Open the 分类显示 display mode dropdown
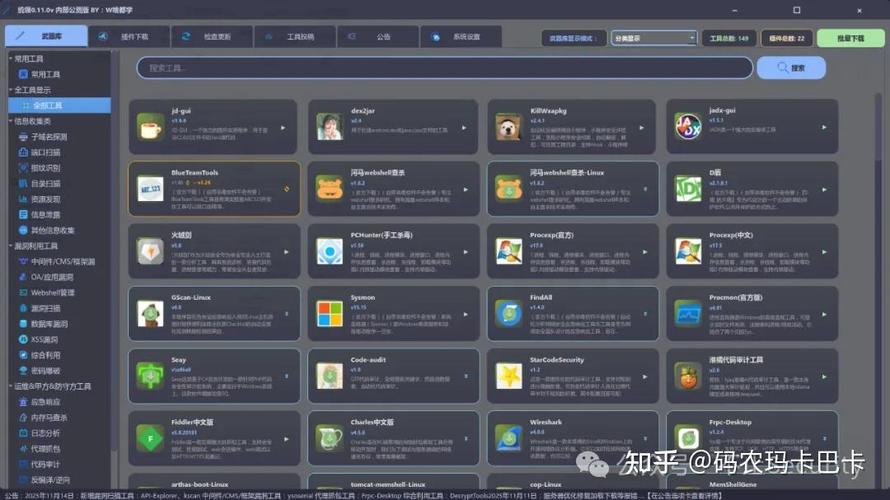This screenshot has height=500, width=890. [654, 38]
